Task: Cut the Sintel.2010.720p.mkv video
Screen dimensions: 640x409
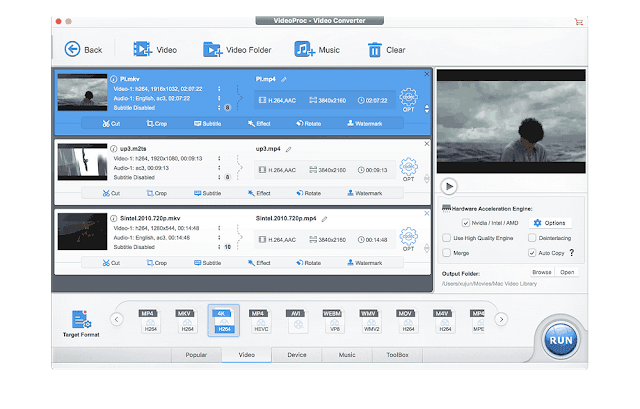Action: coord(111,263)
